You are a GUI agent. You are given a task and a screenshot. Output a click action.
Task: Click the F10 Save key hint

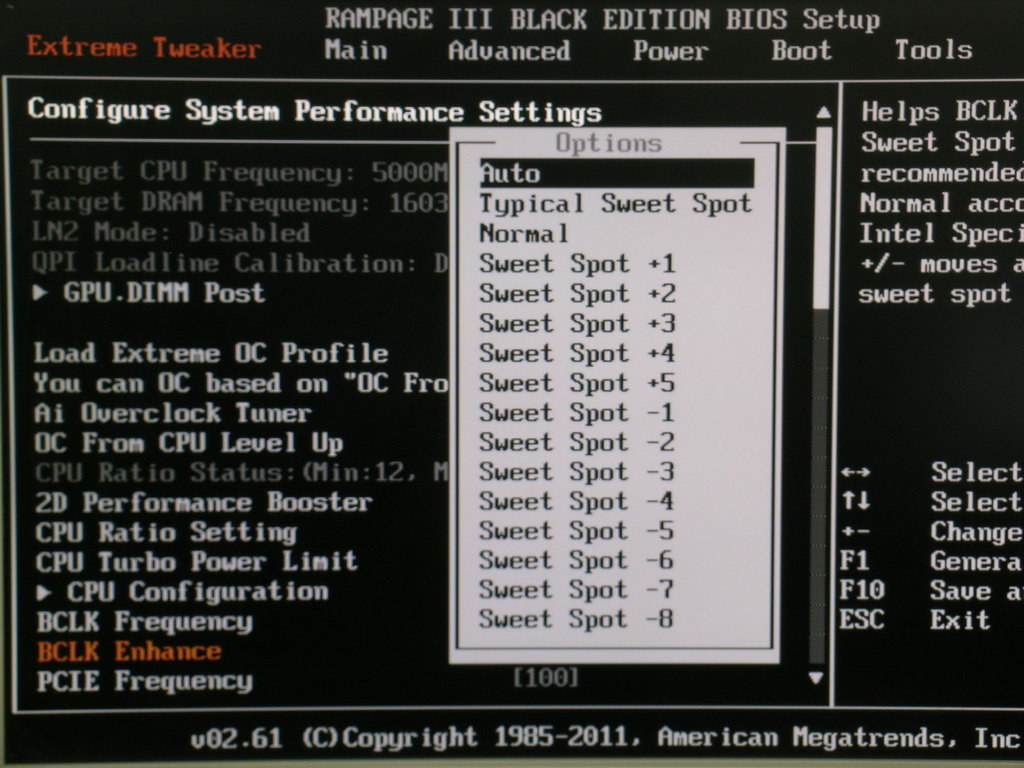coord(931,591)
